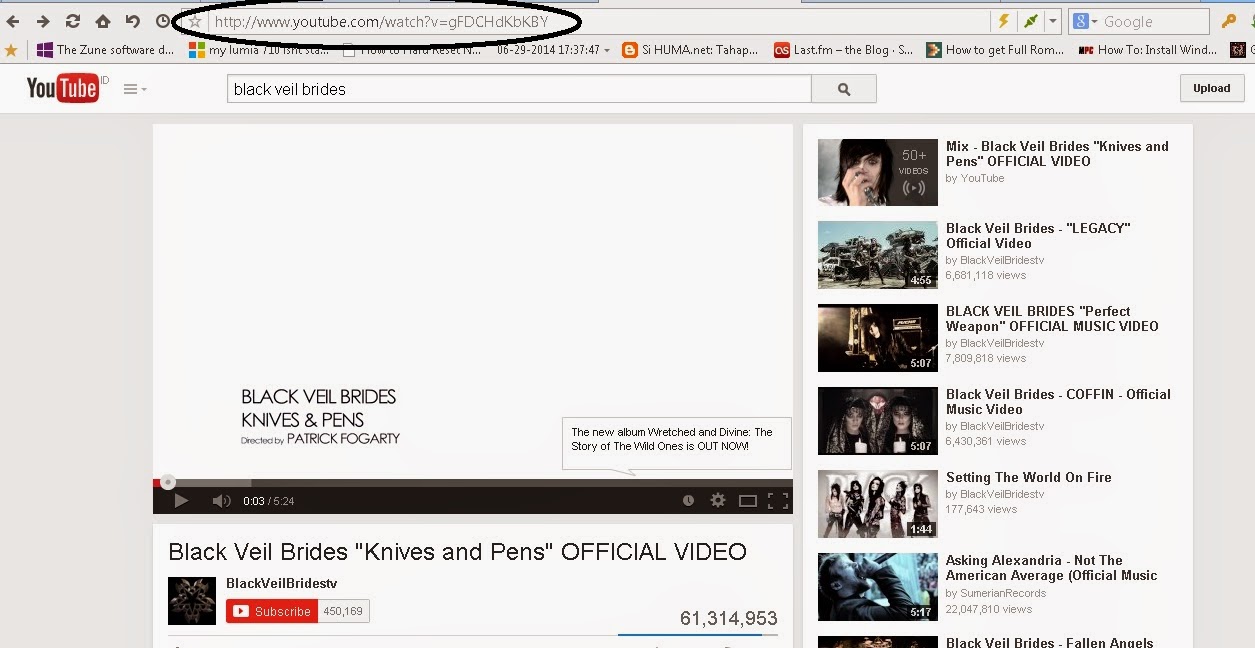Open player settings gear icon
The width and height of the screenshot is (1255, 648).
pyautogui.click(x=717, y=500)
